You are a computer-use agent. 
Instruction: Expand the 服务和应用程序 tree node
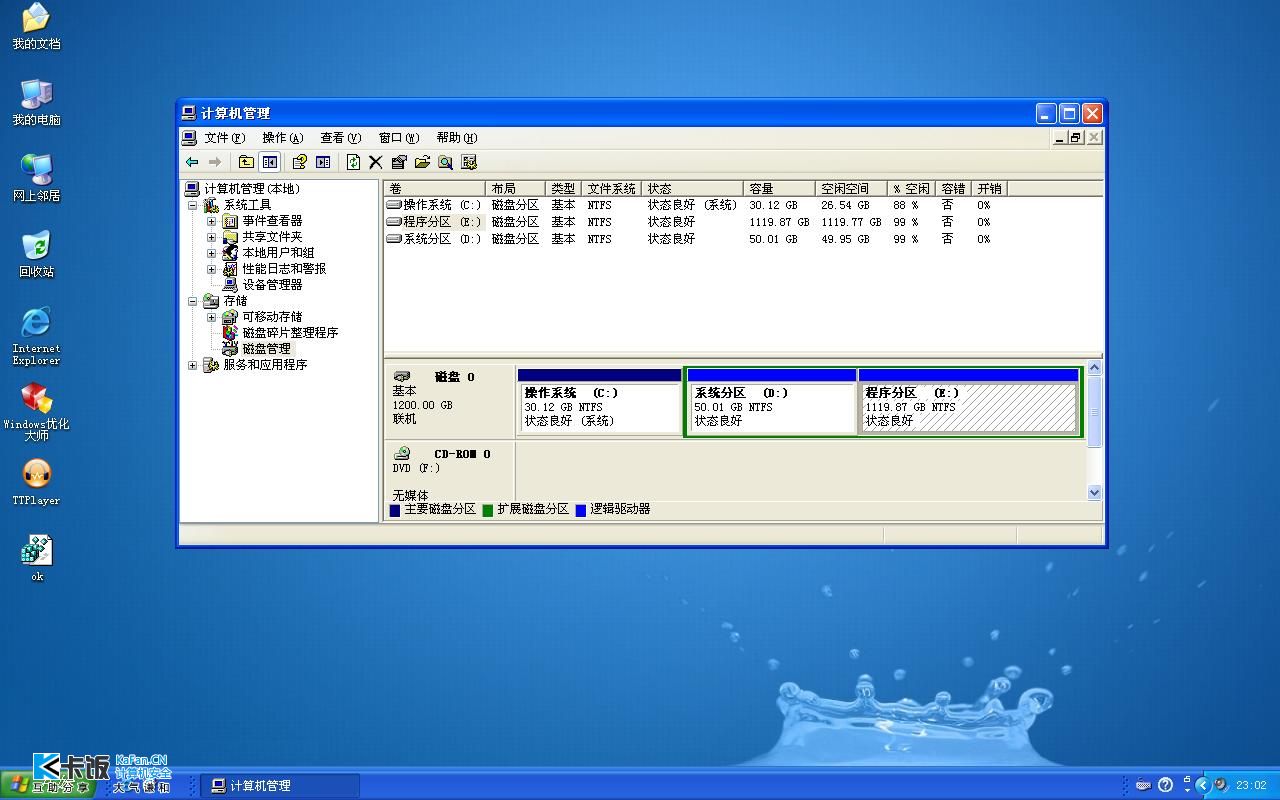click(x=193, y=365)
